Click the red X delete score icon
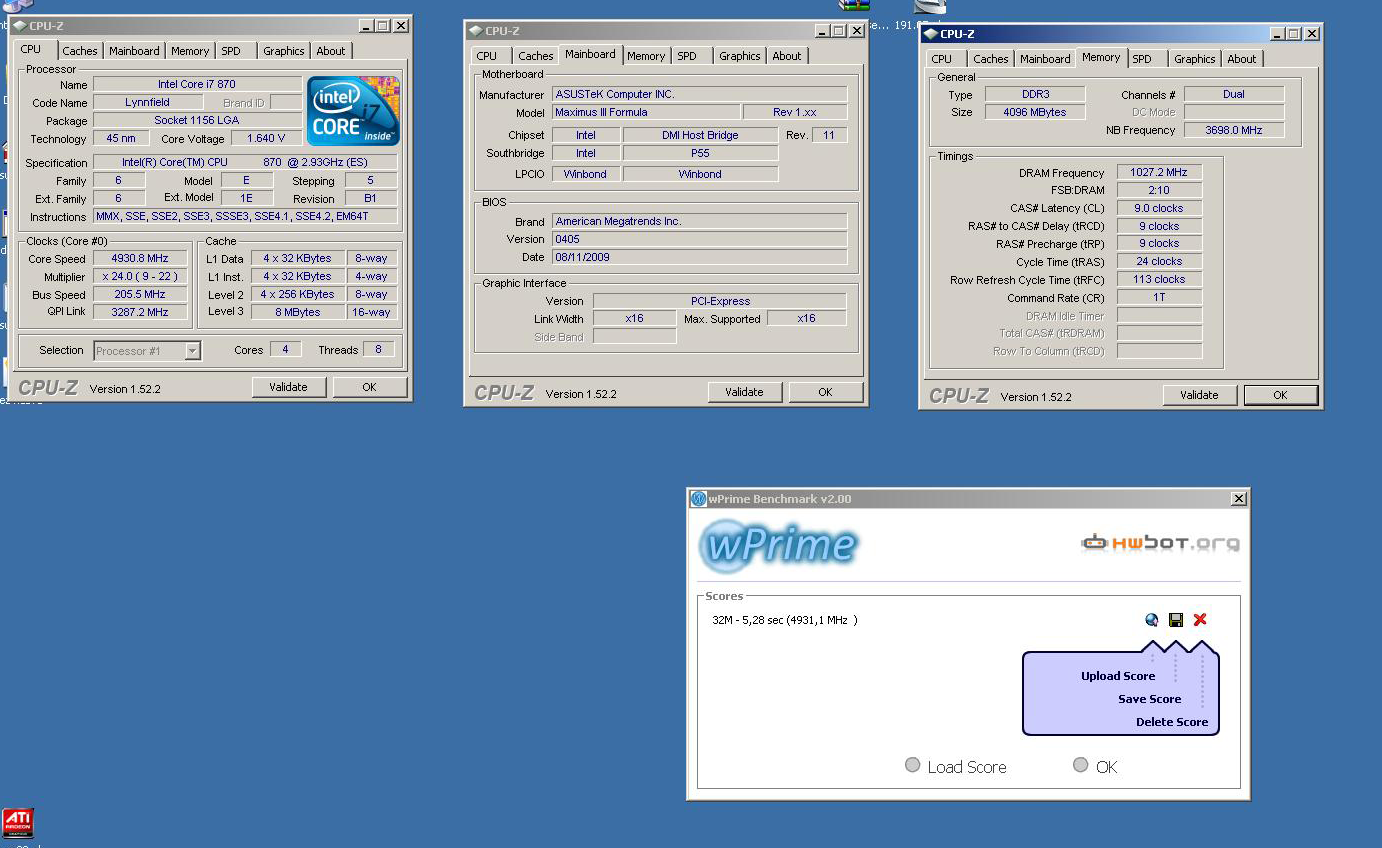The height and width of the screenshot is (848, 1382). tap(1200, 620)
